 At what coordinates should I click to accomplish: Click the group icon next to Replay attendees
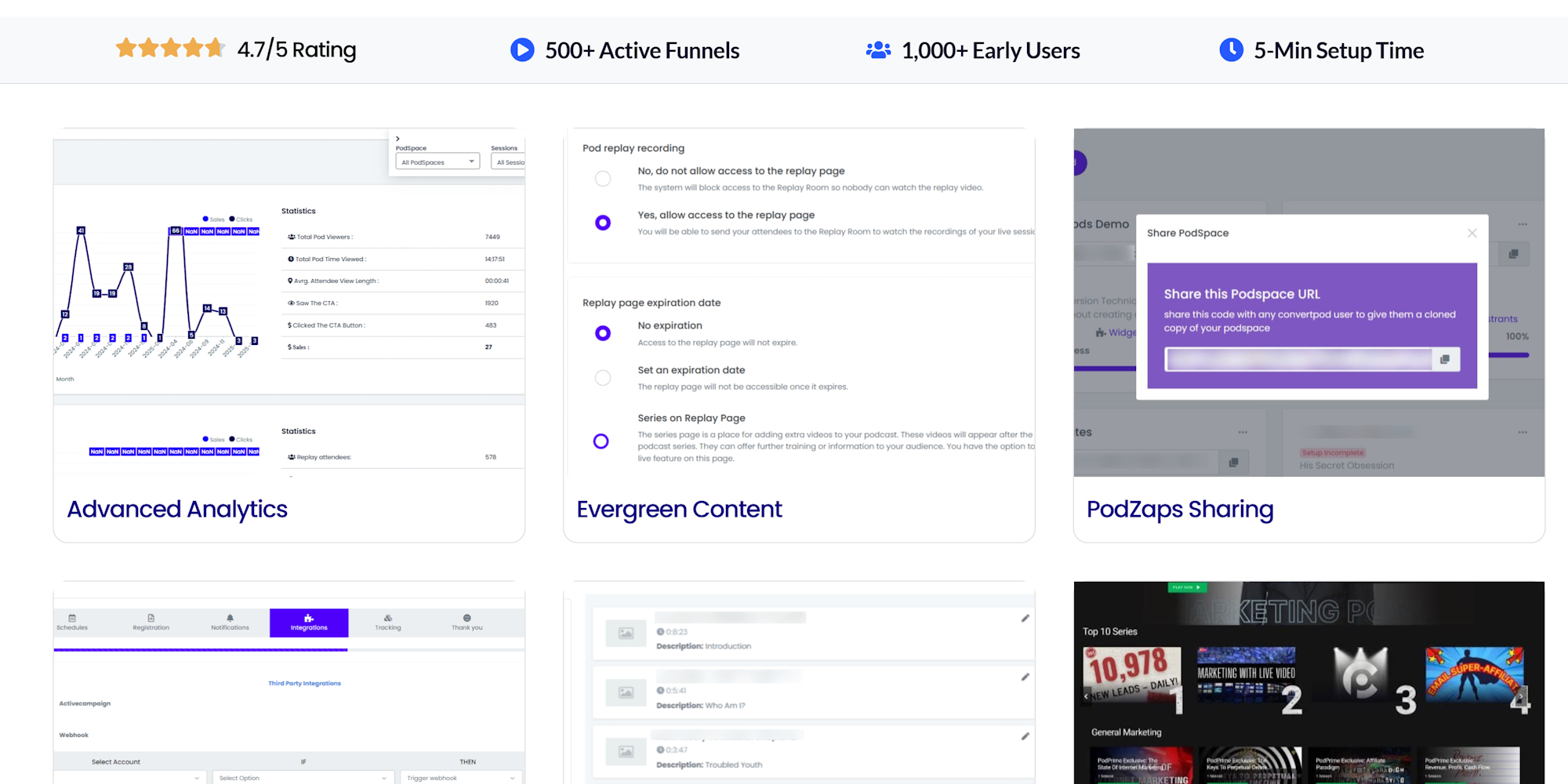point(291,457)
